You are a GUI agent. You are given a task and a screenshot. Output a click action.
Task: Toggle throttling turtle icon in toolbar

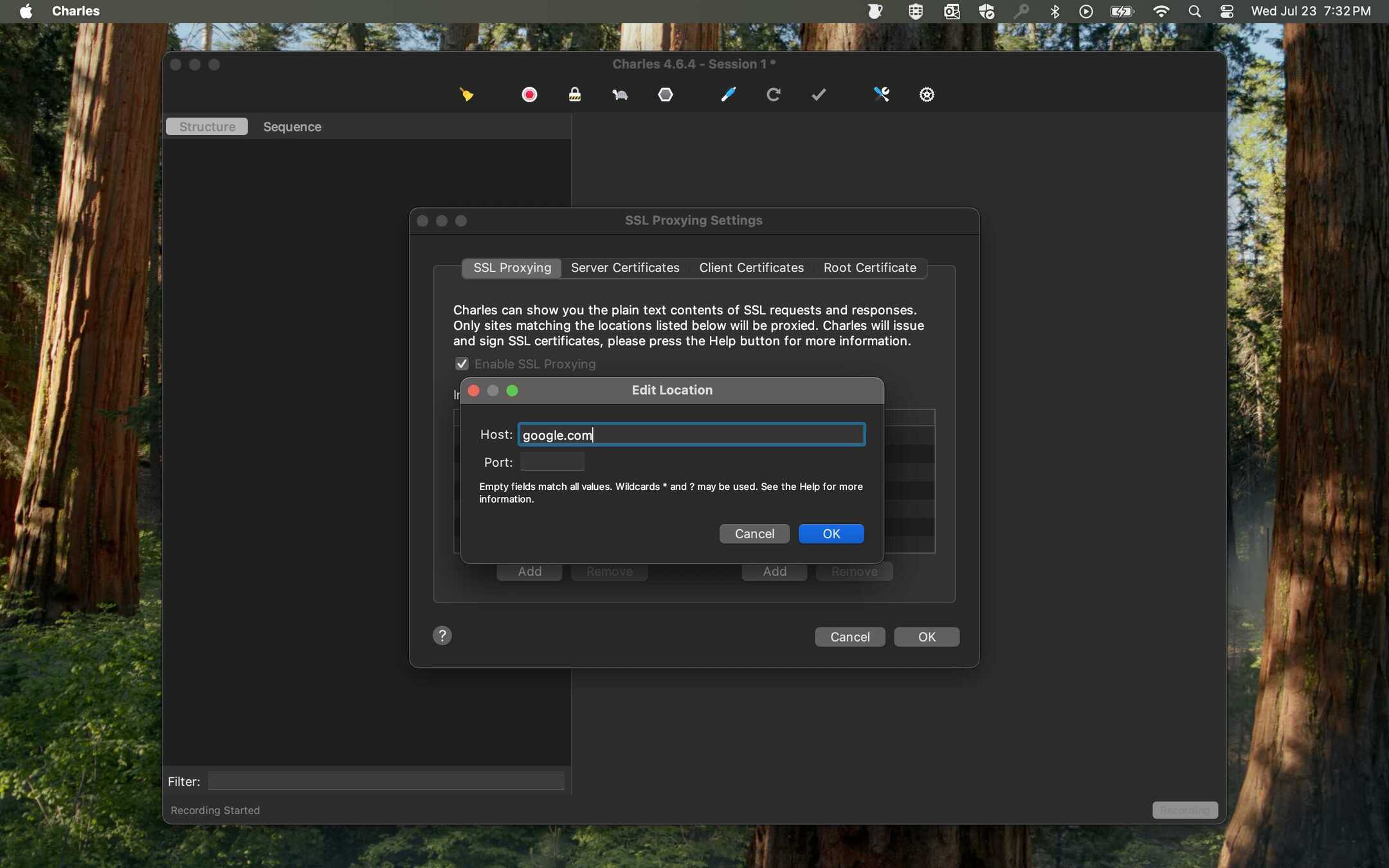click(620, 95)
